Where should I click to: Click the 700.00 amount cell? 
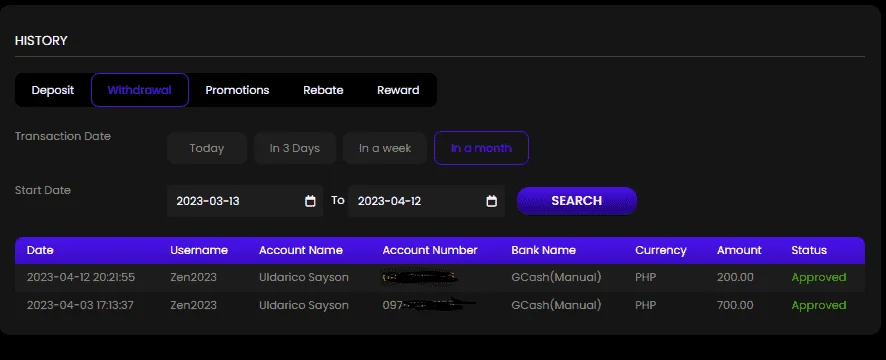(x=735, y=305)
